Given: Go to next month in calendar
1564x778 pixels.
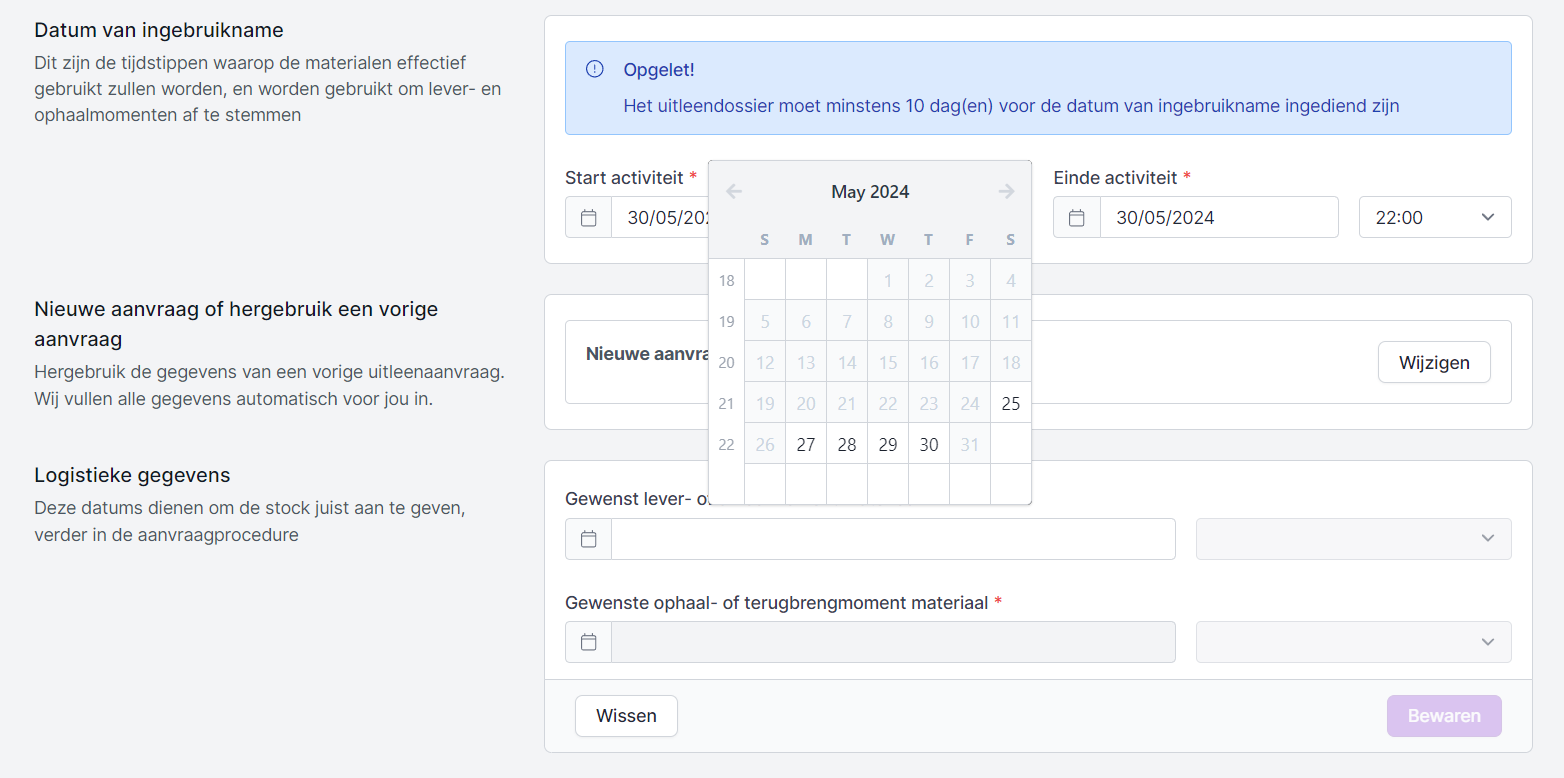Looking at the screenshot, I should 1006,192.
